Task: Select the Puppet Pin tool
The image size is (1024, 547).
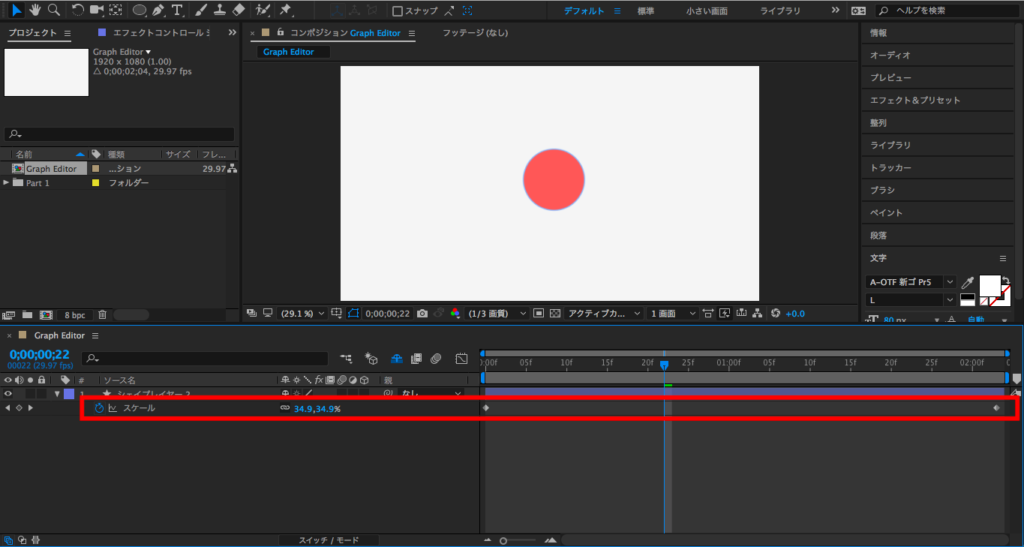Action: pos(286,10)
